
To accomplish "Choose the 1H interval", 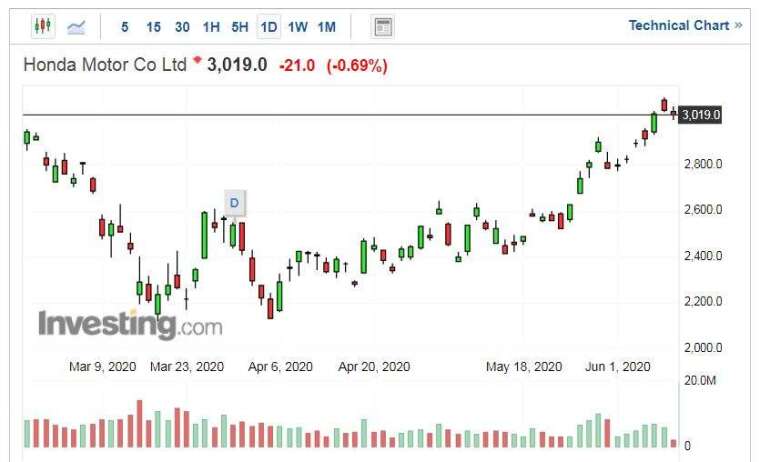I will tap(211, 27).
